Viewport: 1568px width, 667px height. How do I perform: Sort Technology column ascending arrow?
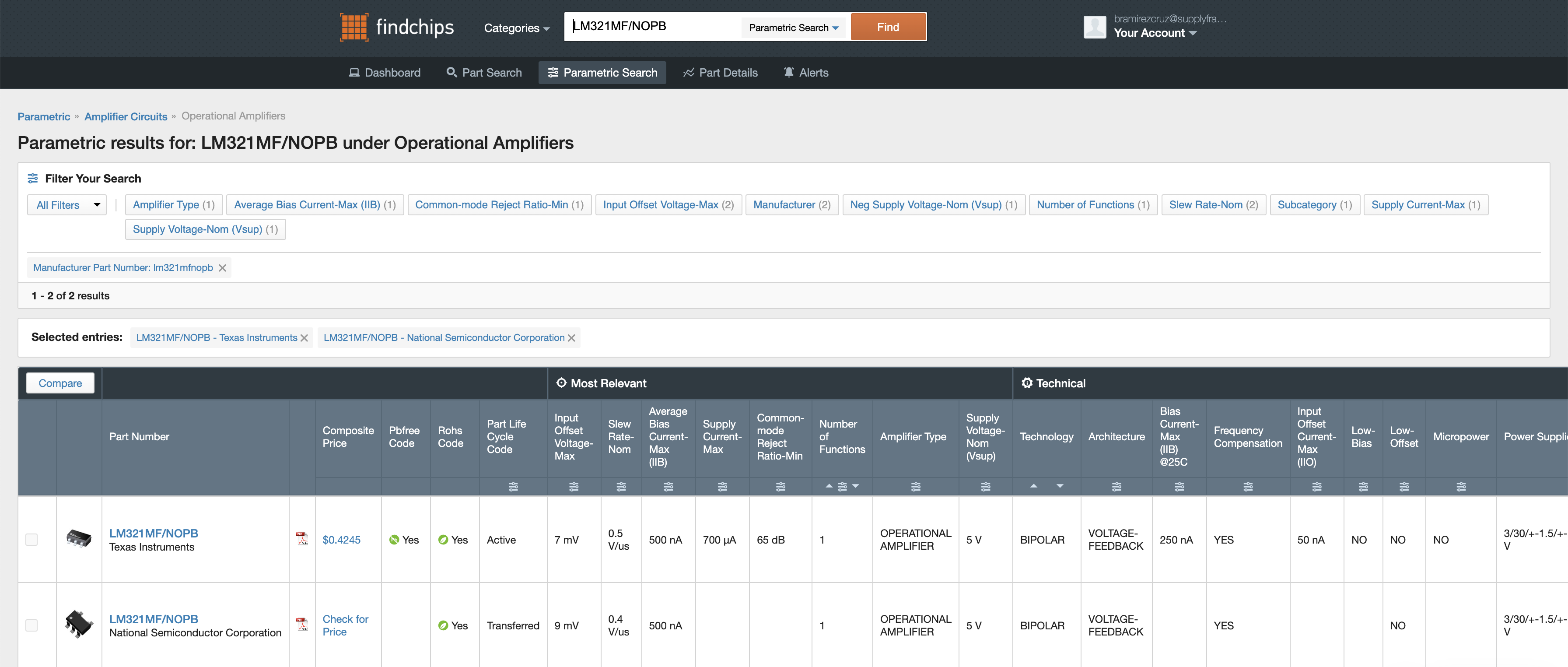coord(1033,486)
